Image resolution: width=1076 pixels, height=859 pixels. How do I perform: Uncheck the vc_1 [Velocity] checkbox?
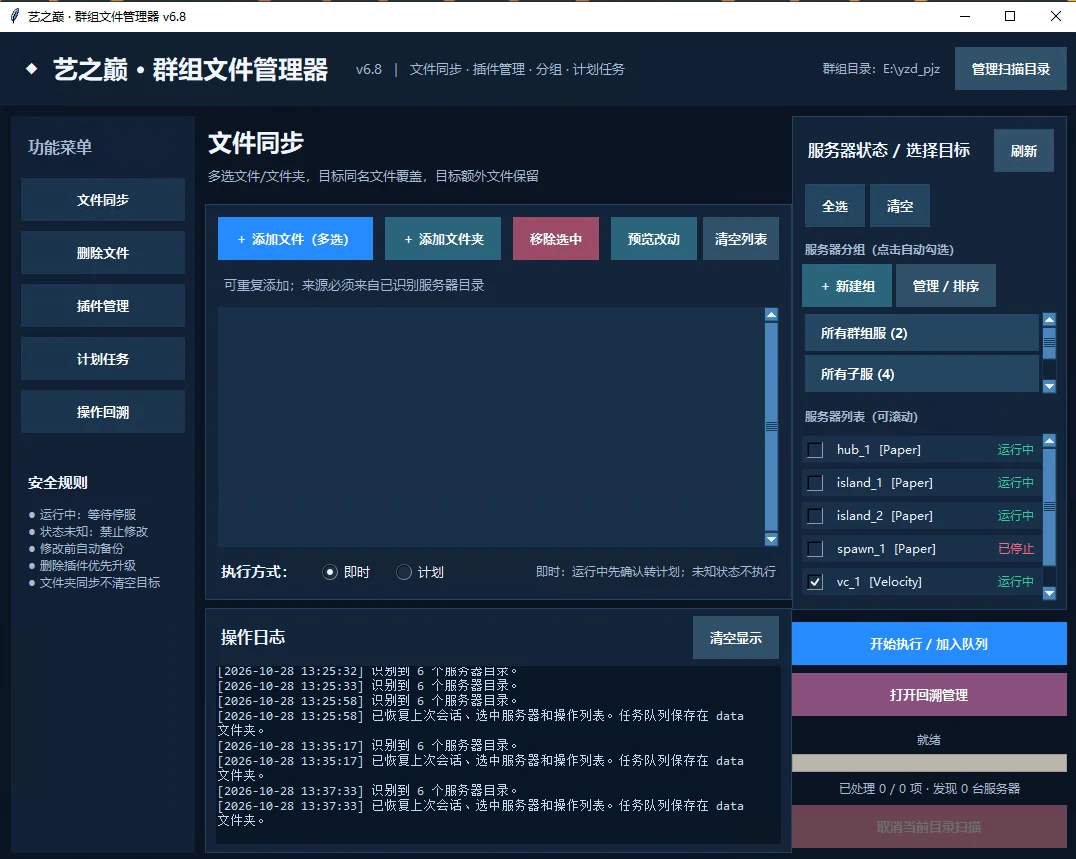[815, 581]
